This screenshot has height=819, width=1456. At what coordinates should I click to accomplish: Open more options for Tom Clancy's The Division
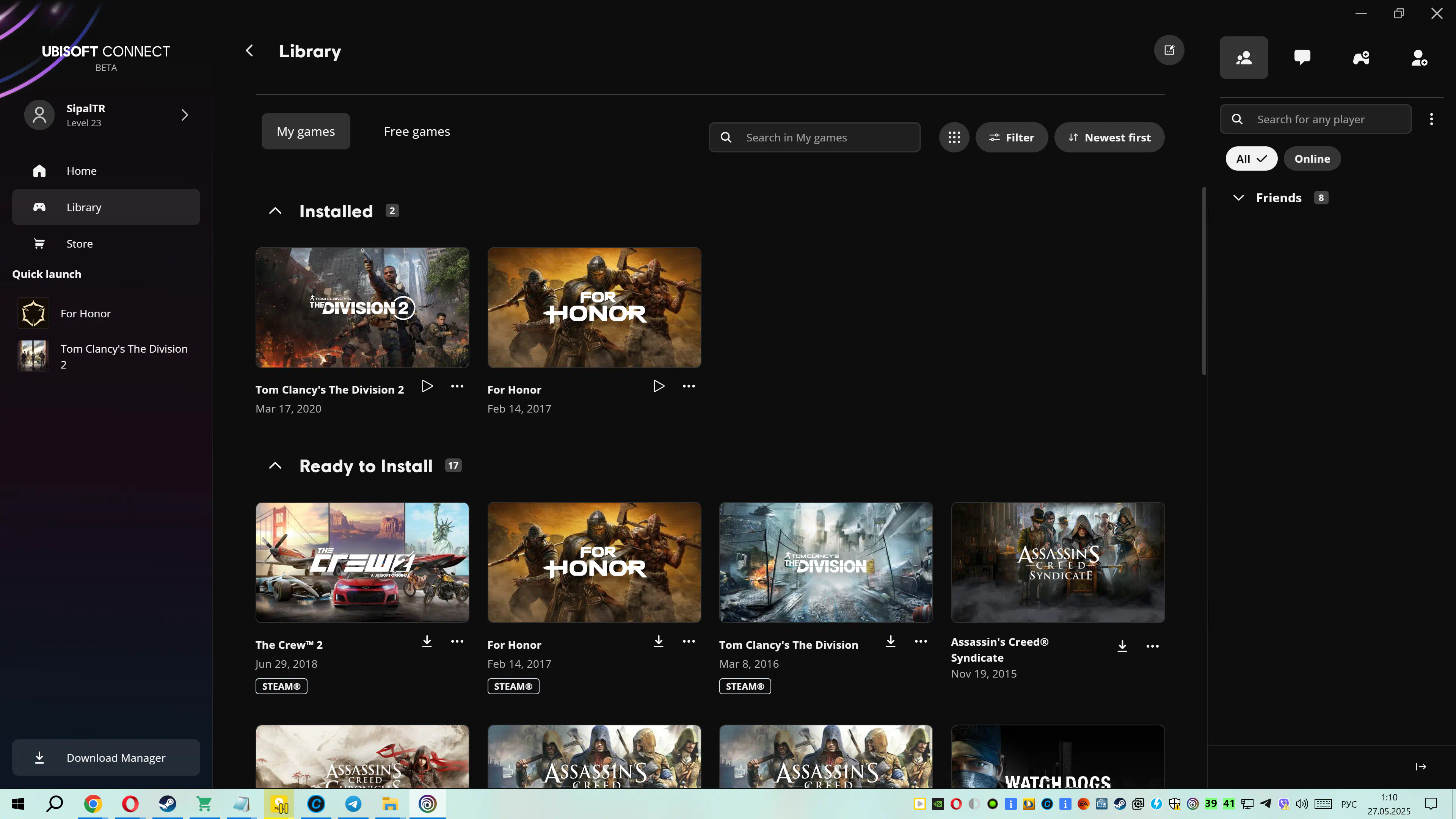click(921, 641)
